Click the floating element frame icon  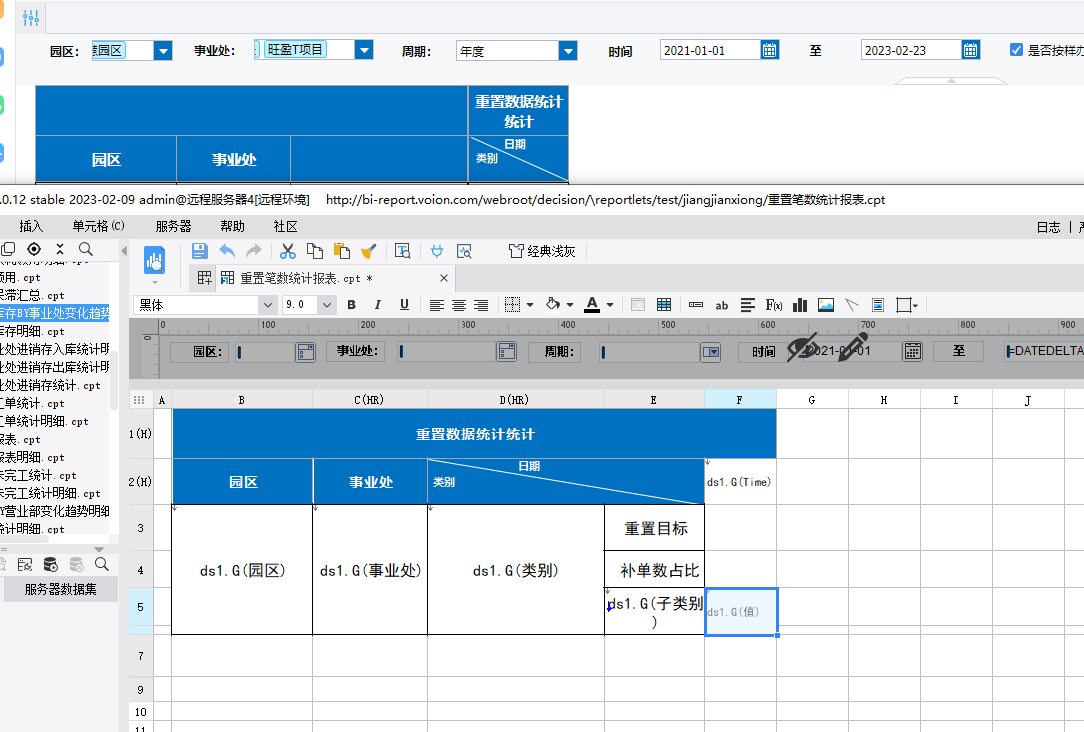coord(903,305)
